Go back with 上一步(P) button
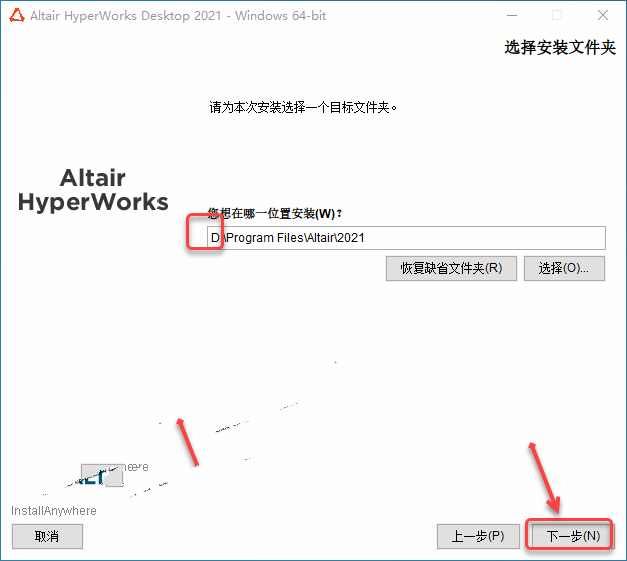The image size is (627, 561). (478, 536)
